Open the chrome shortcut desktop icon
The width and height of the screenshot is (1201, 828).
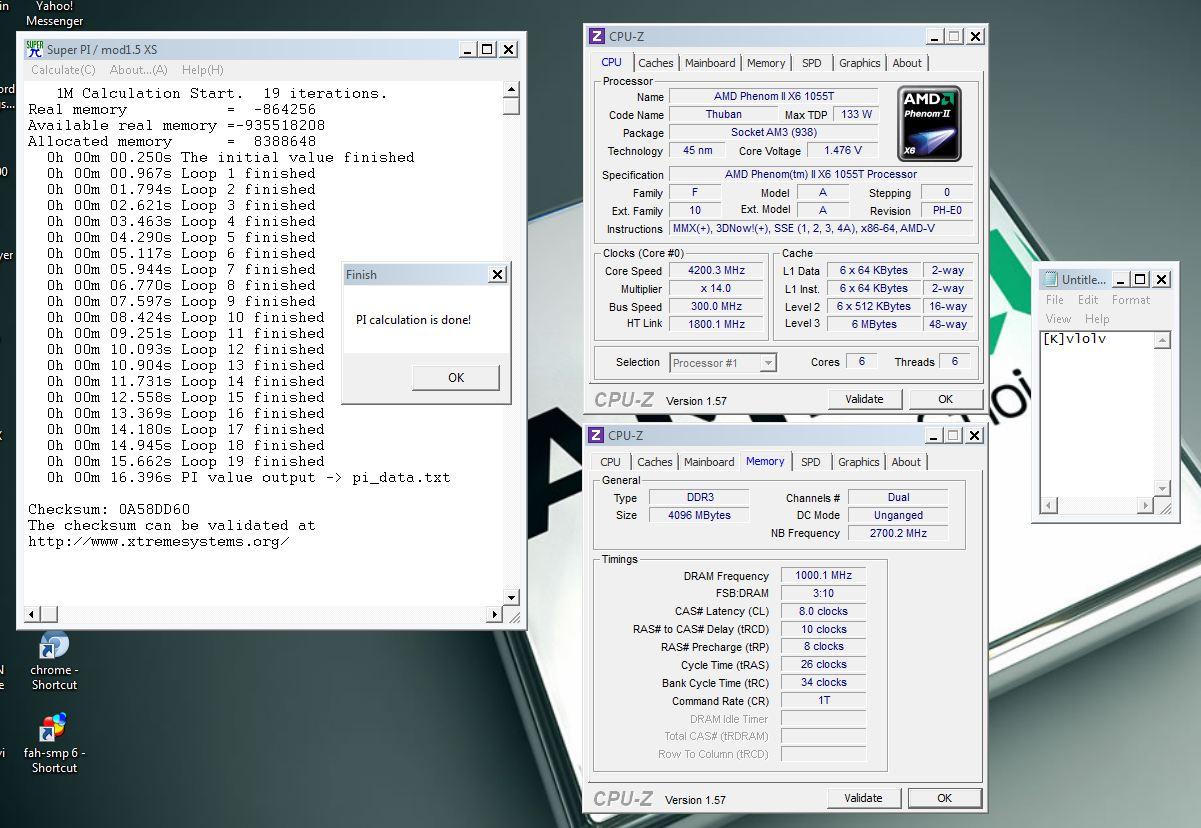(x=54, y=662)
